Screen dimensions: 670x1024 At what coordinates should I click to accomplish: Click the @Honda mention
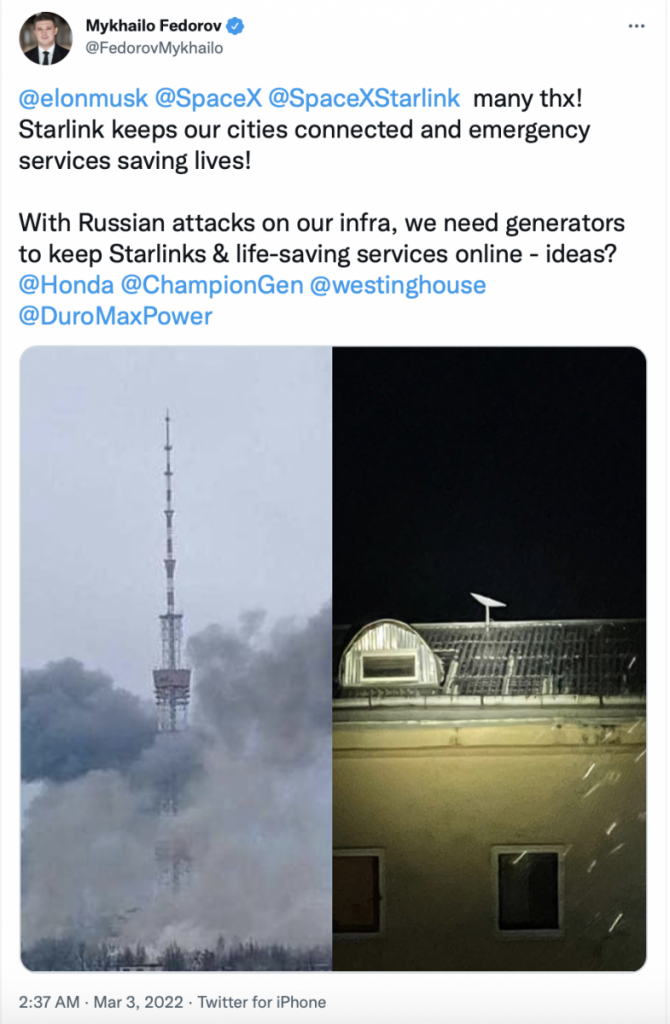click(66, 285)
